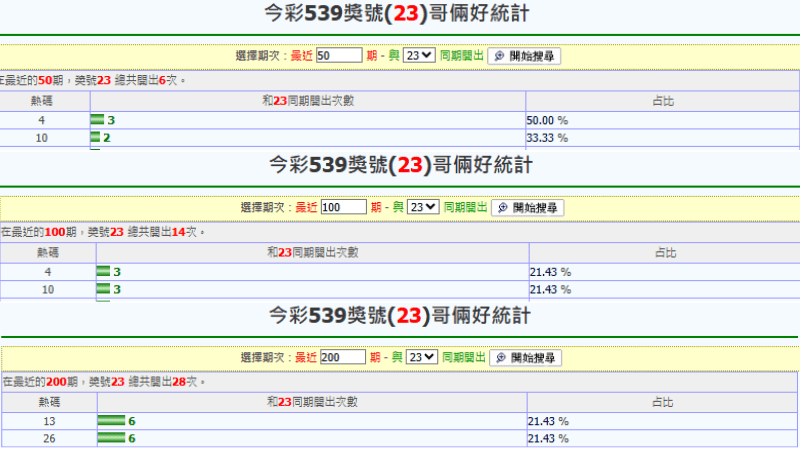Click the 21.43 % cell for hot number 26
Screen dimensions: 800x450
pos(662,438)
